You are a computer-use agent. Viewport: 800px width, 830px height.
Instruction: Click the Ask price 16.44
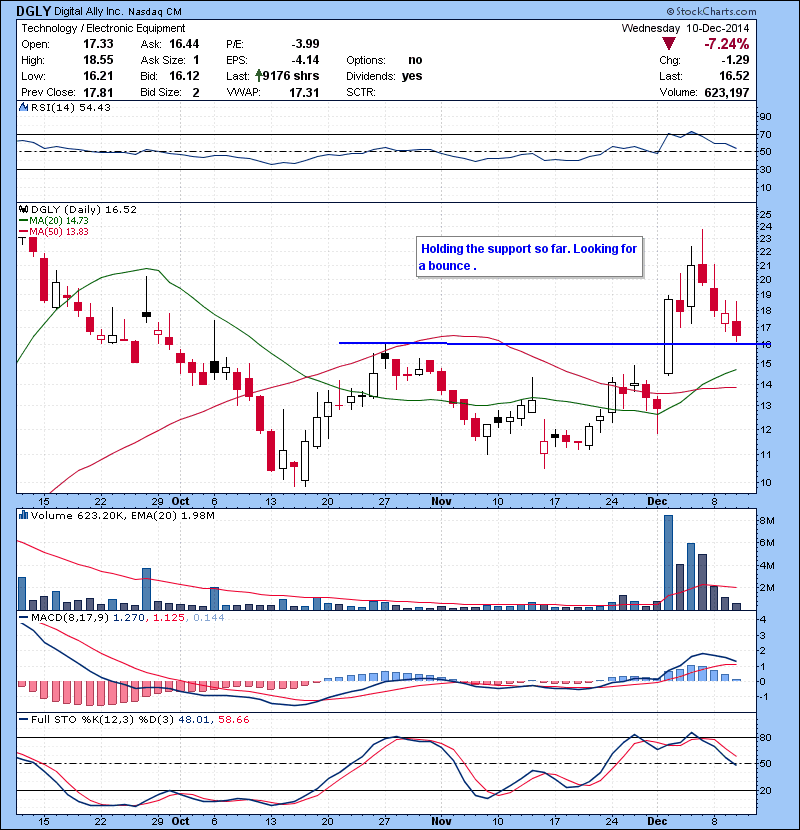point(184,44)
